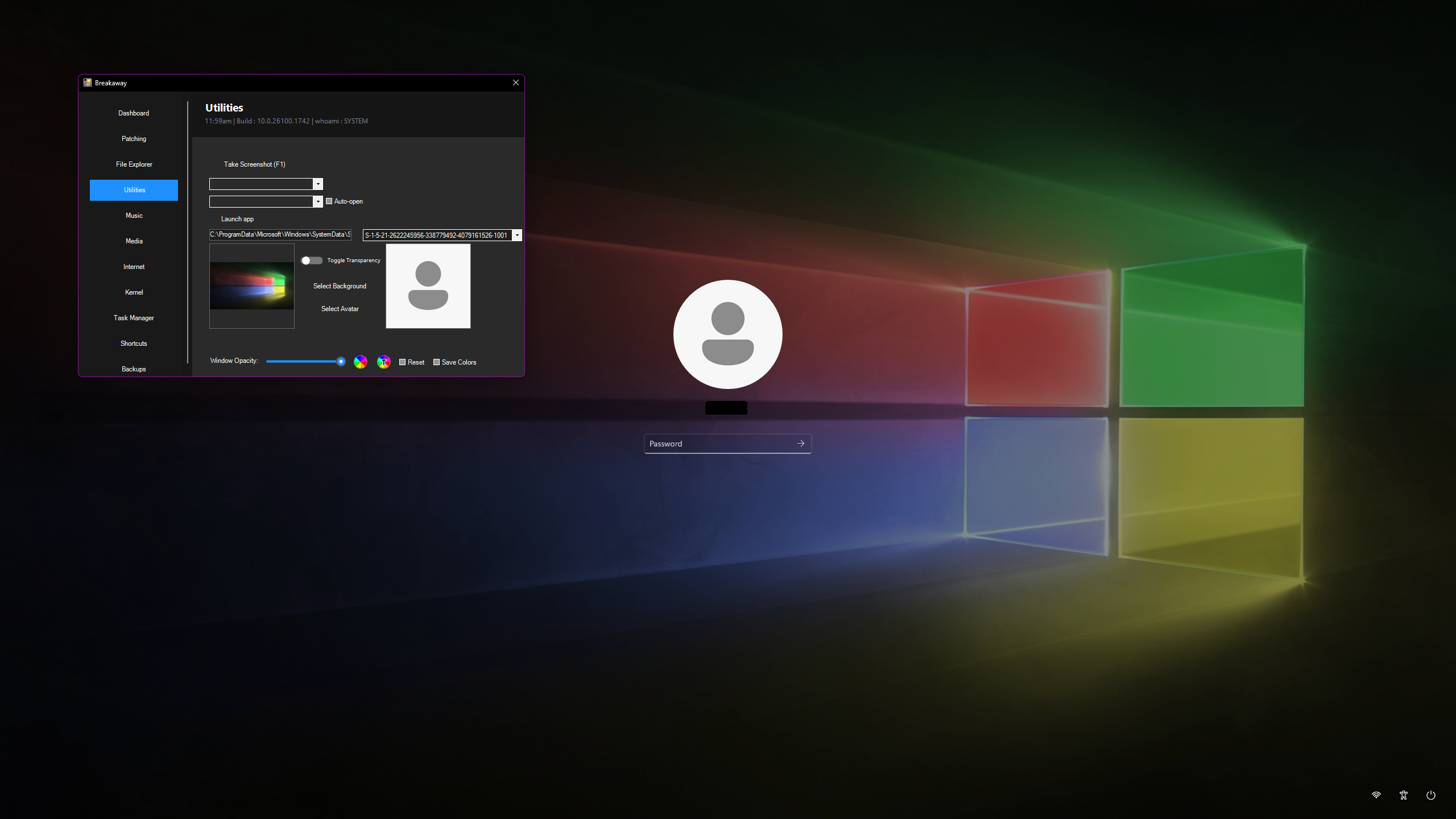Click the large user avatar on lock screen
The width and height of the screenshot is (1456, 819).
728,334
